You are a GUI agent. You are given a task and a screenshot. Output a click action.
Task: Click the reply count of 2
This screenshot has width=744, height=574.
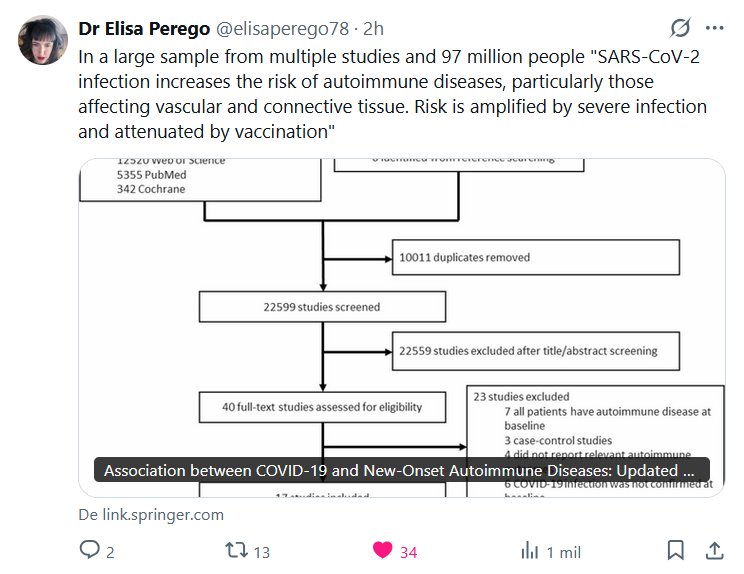(x=110, y=551)
